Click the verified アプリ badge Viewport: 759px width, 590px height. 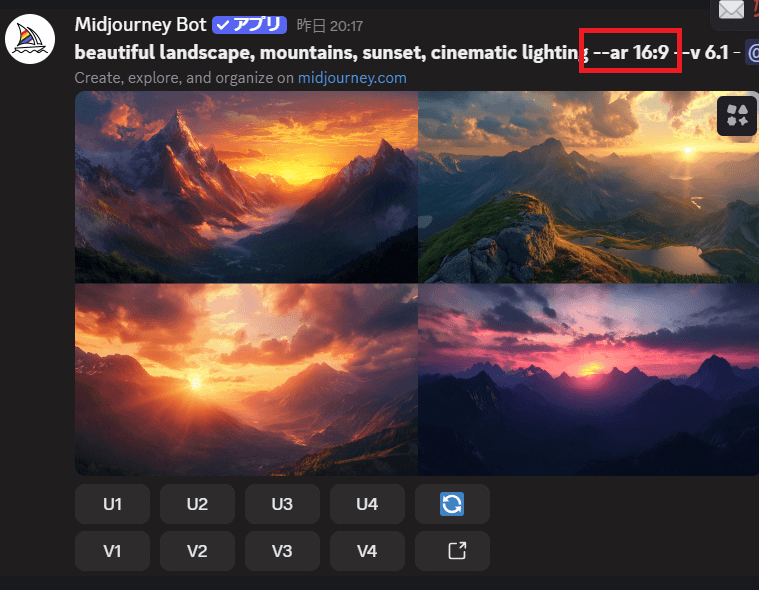pyautogui.click(x=249, y=25)
